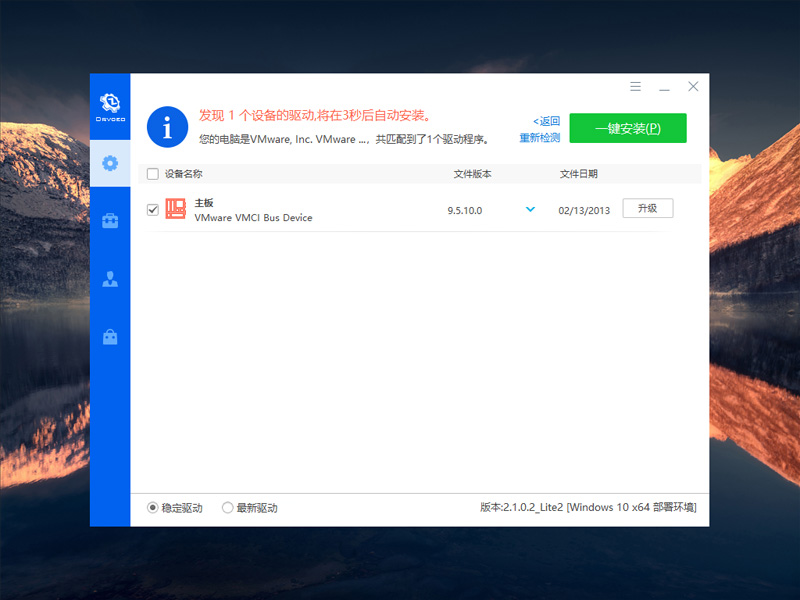The width and height of the screenshot is (800, 600).
Task: Open the gear driver tab in sidebar
Action: tap(110, 163)
